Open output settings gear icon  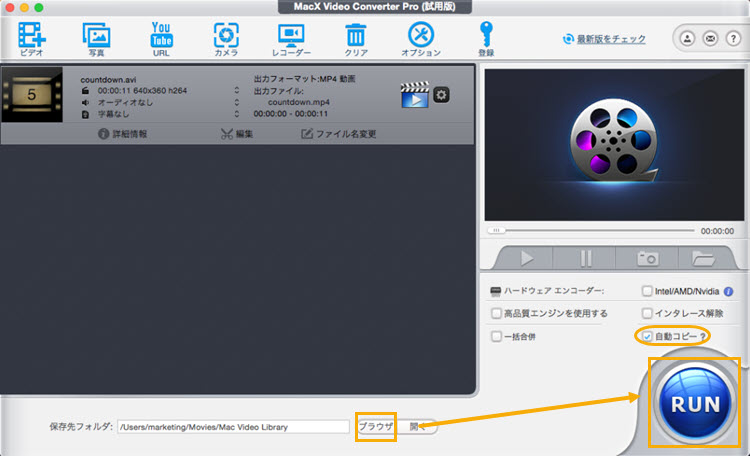(441, 95)
